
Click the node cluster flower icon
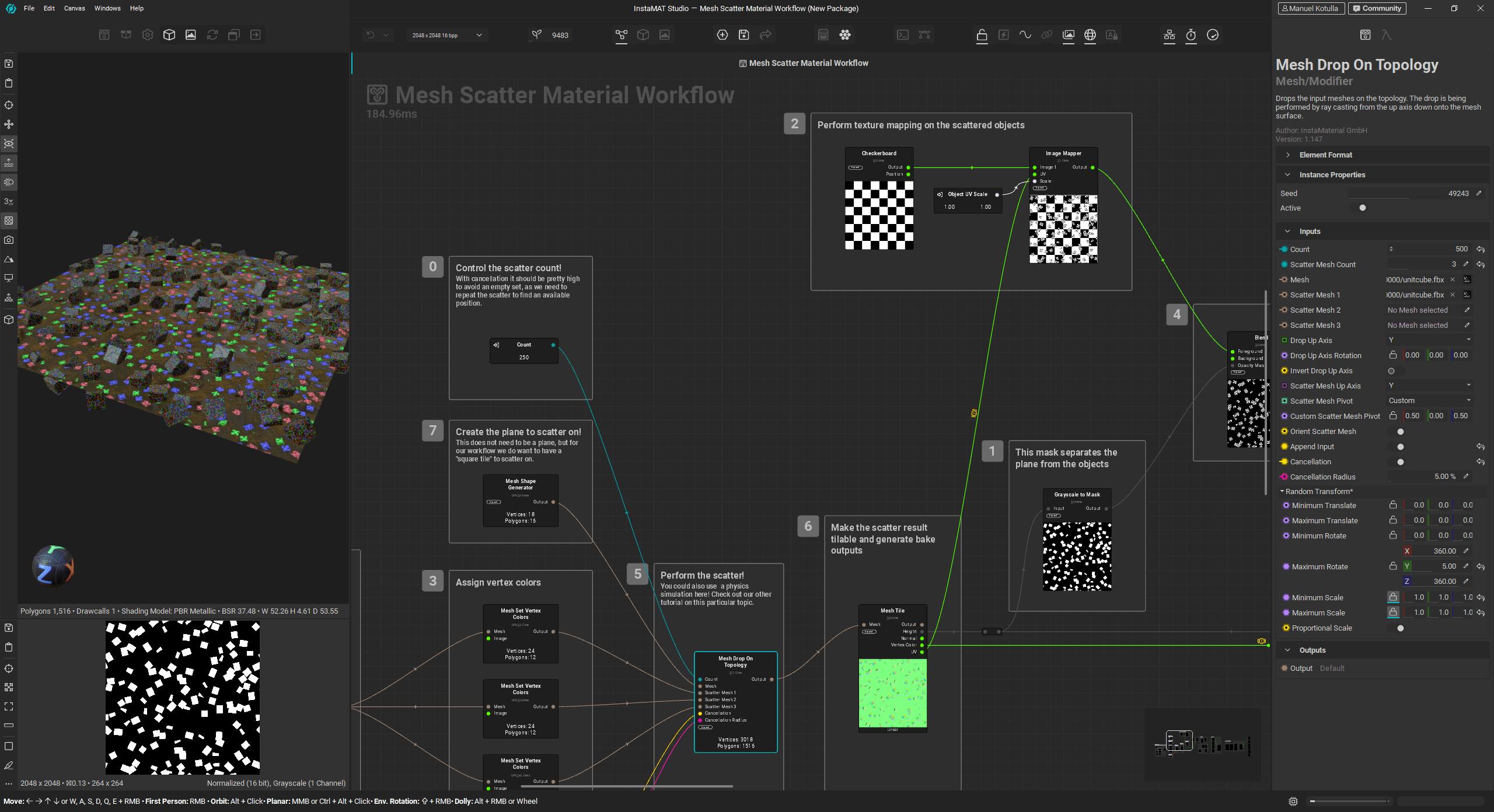[x=845, y=35]
